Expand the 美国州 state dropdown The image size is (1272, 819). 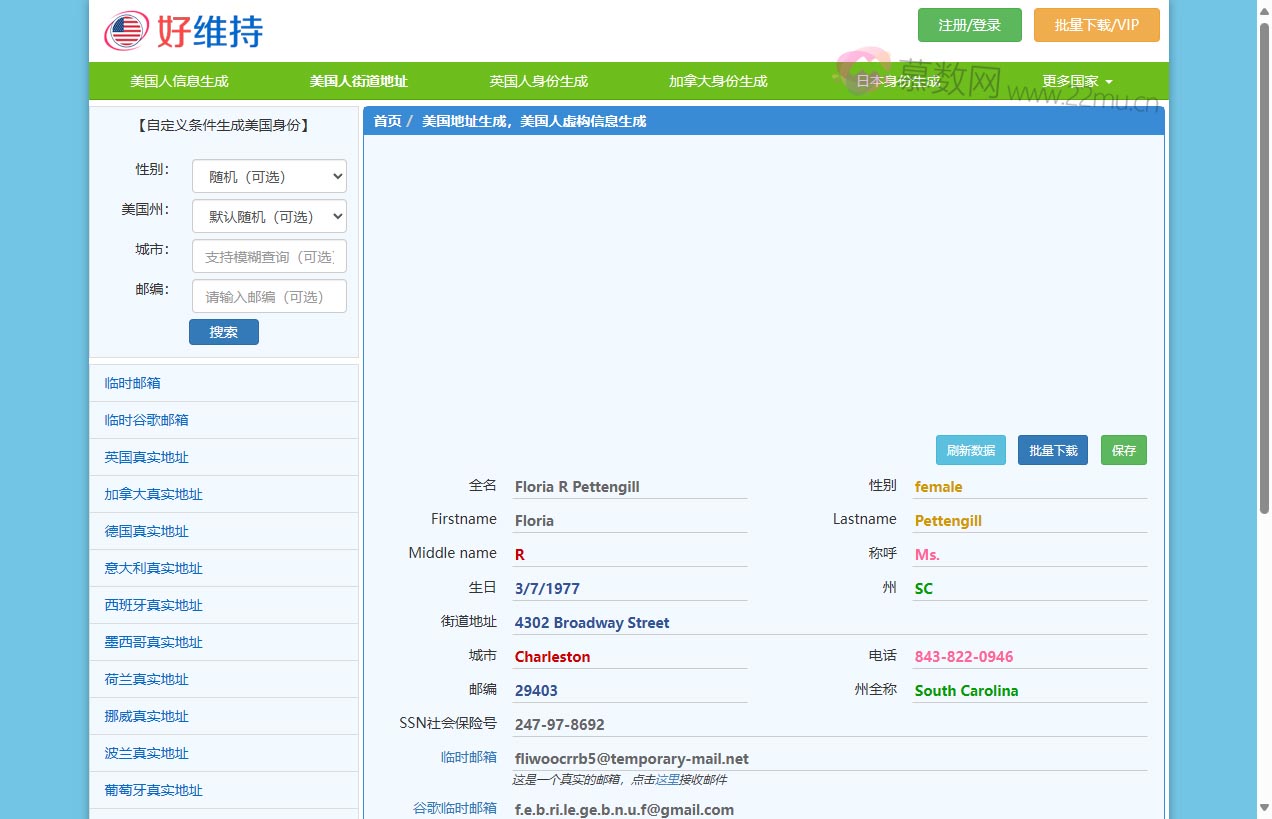pyautogui.click(x=269, y=217)
